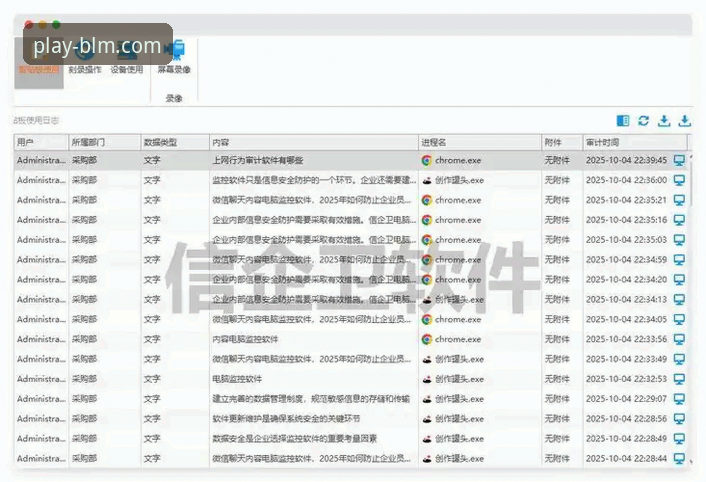The image size is (706, 482).
Task: Open monitor icon for 22:34:59 row
Action: click(679, 260)
